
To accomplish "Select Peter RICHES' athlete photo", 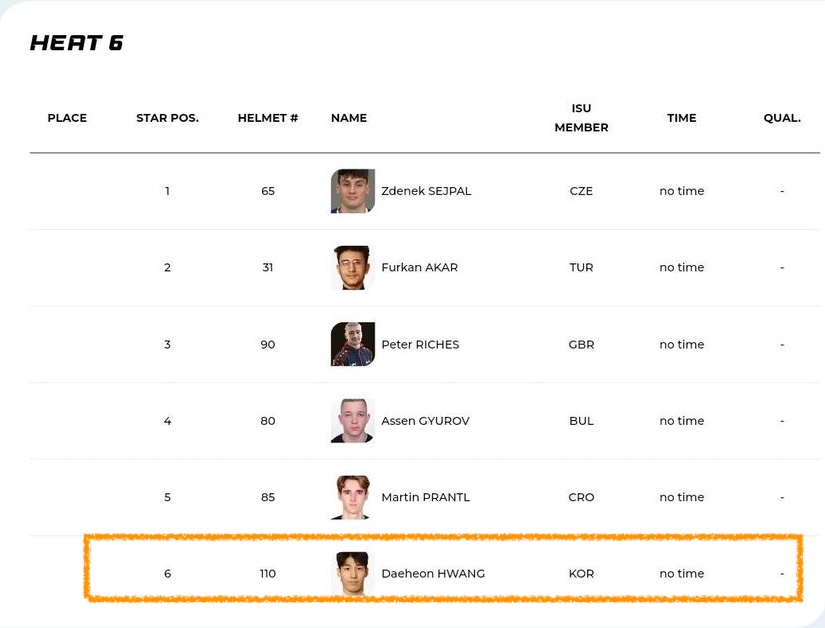I will pyautogui.click(x=353, y=344).
